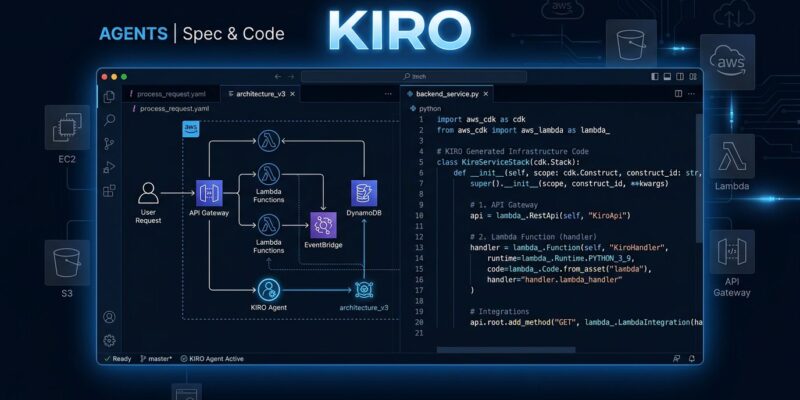
Task: Toggle the primary sidebar layout icon
Action: (x=655, y=77)
